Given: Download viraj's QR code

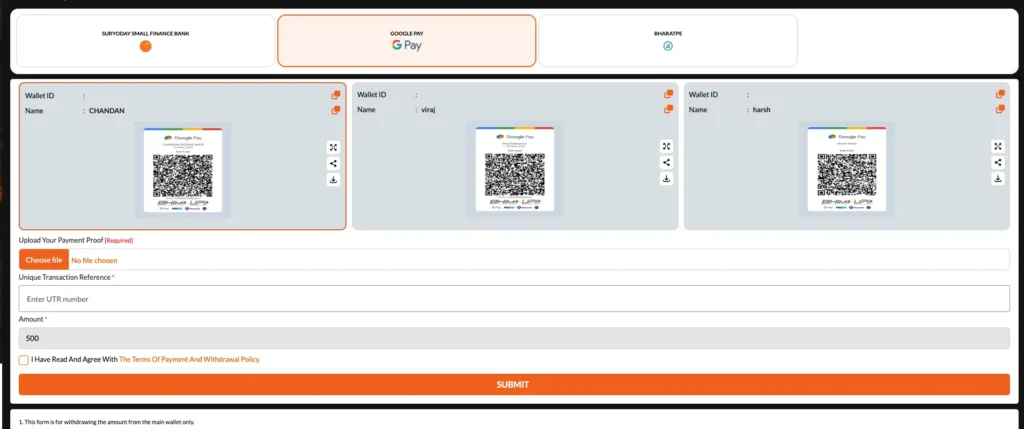Looking at the screenshot, I should pos(666,179).
